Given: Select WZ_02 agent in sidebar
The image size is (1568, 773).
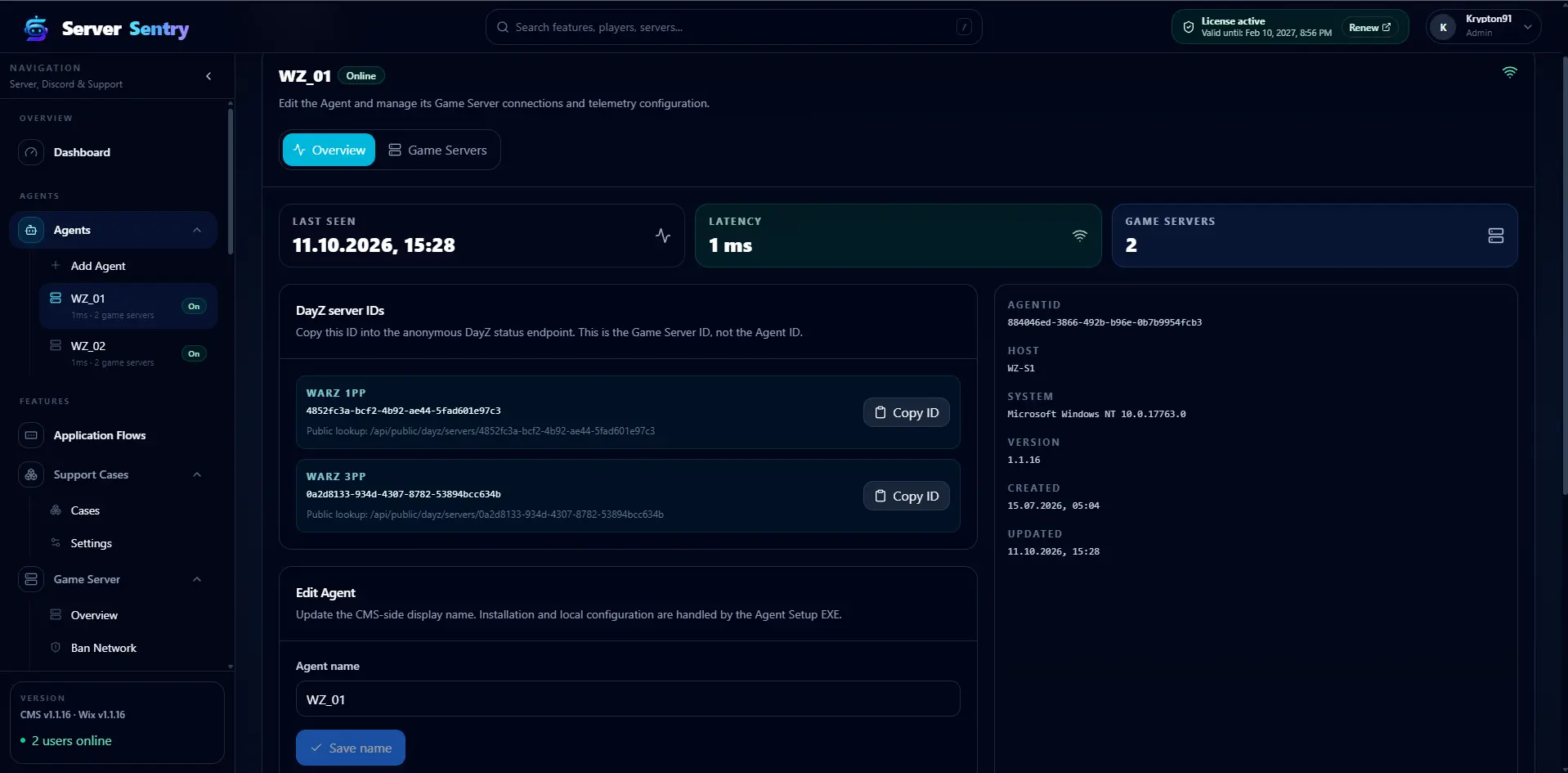Looking at the screenshot, I should (128, 353).
